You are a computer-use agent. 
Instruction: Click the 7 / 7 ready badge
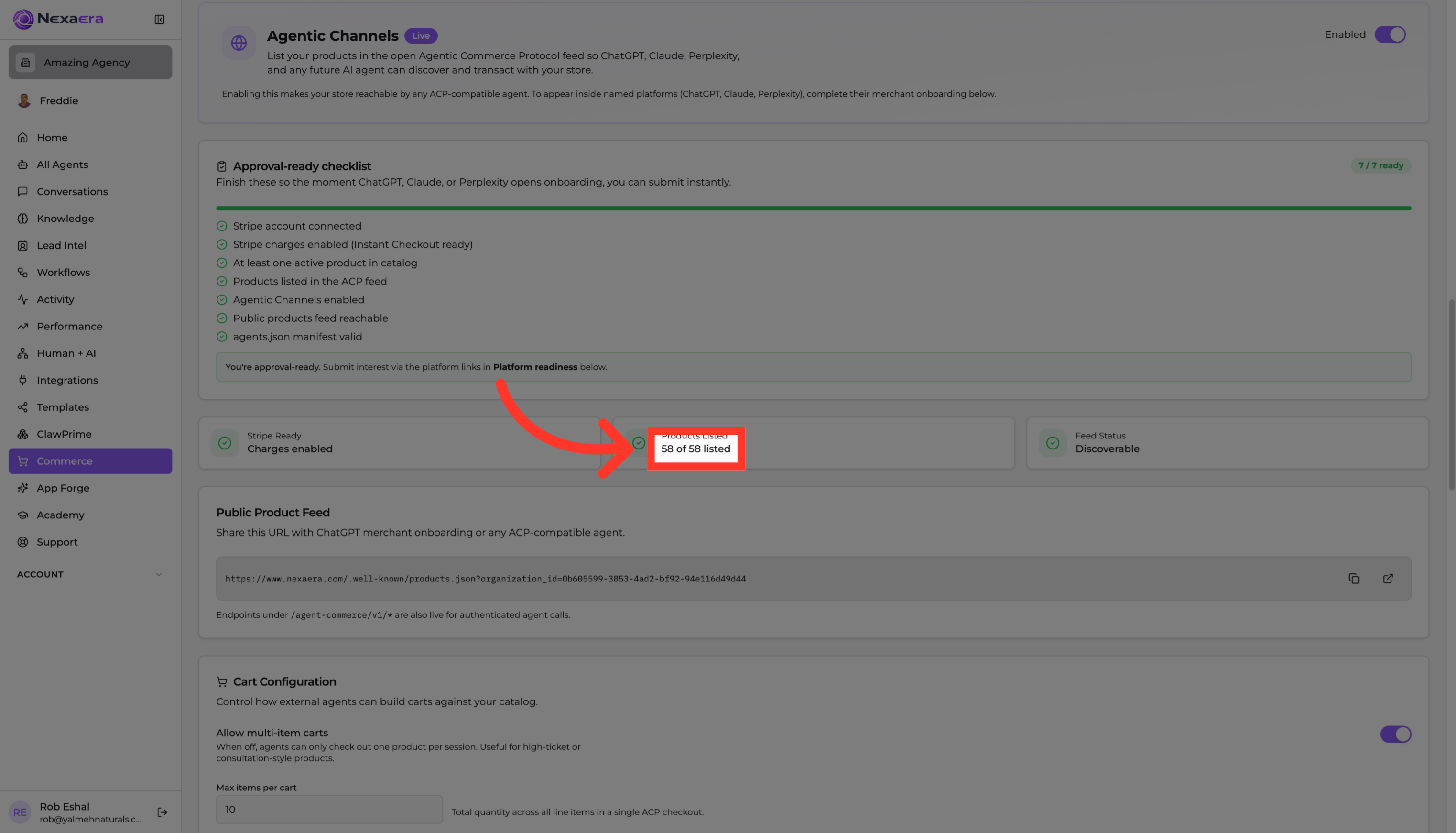tap(1380, 165)
